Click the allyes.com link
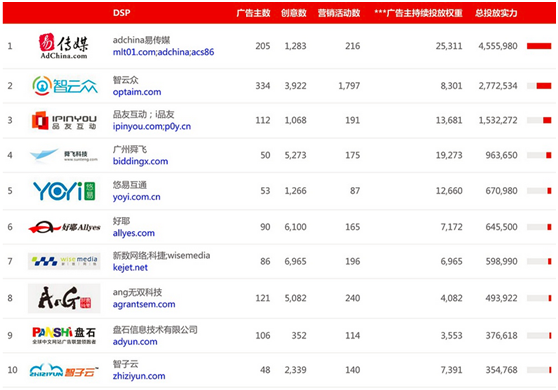 pyautogui.click(x=134, y=233)
